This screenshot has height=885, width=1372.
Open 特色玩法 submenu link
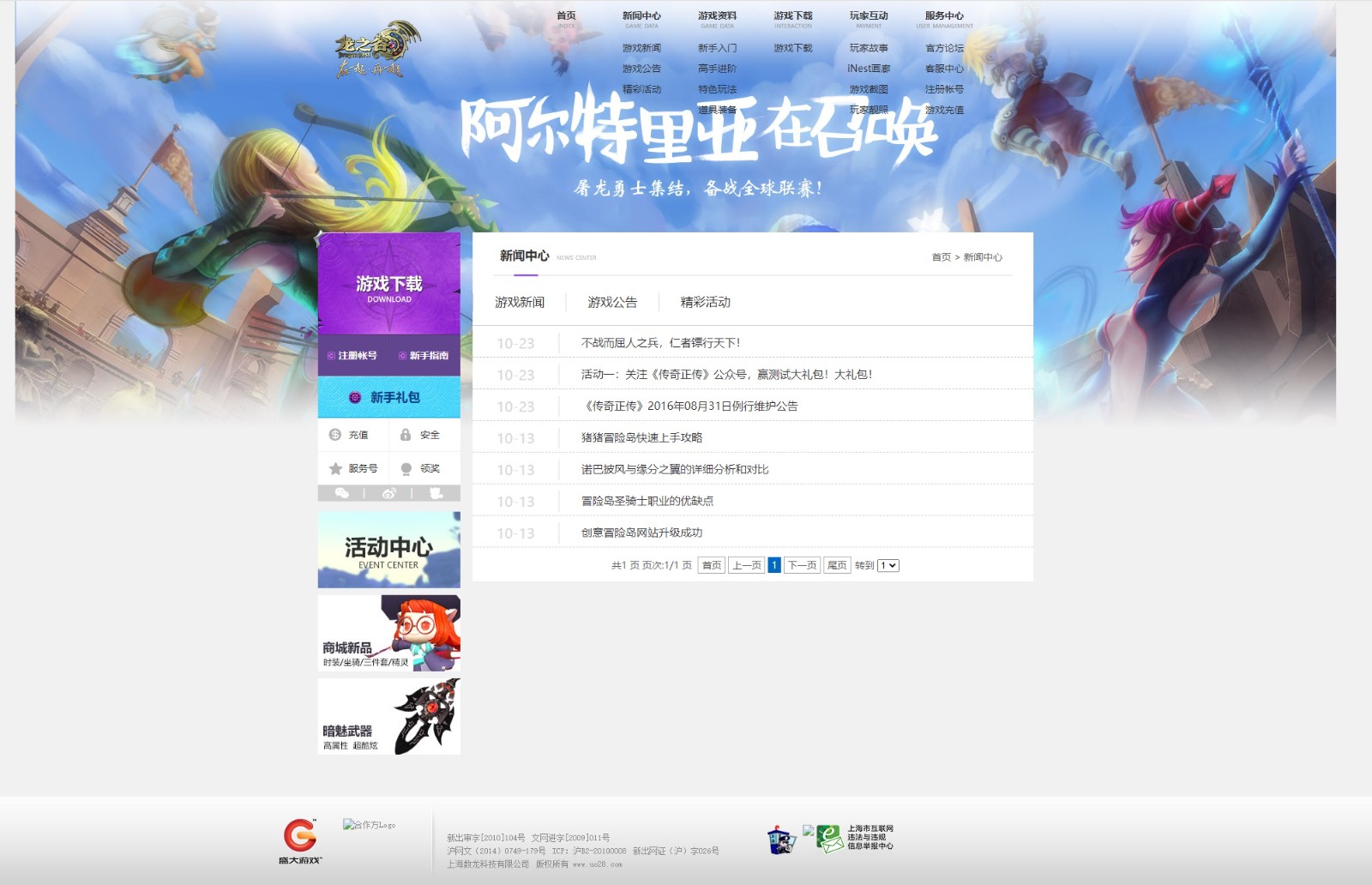click(717, 89)
